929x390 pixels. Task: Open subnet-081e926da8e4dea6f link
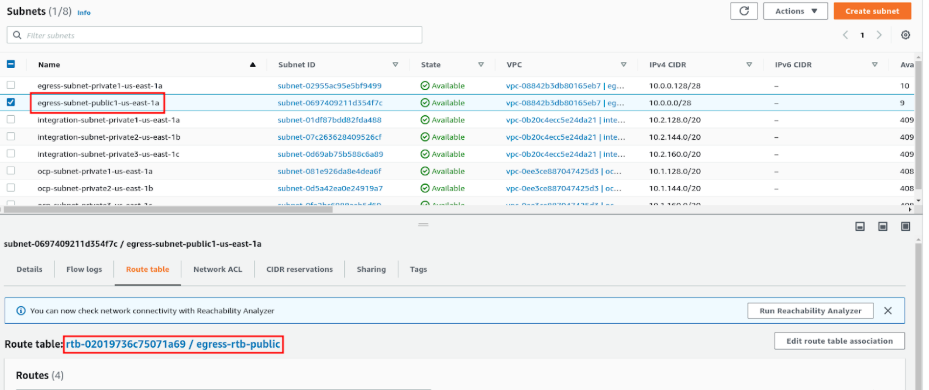pos(329,171)
